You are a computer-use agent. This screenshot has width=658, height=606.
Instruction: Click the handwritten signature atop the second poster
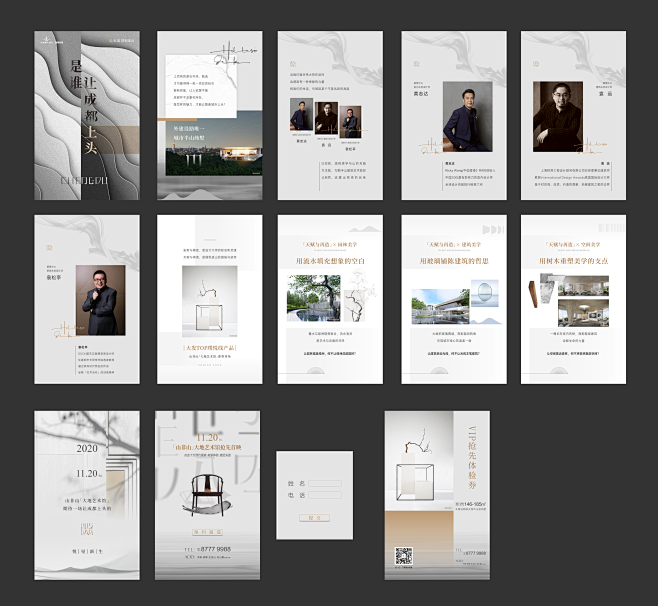pos(233,53)
